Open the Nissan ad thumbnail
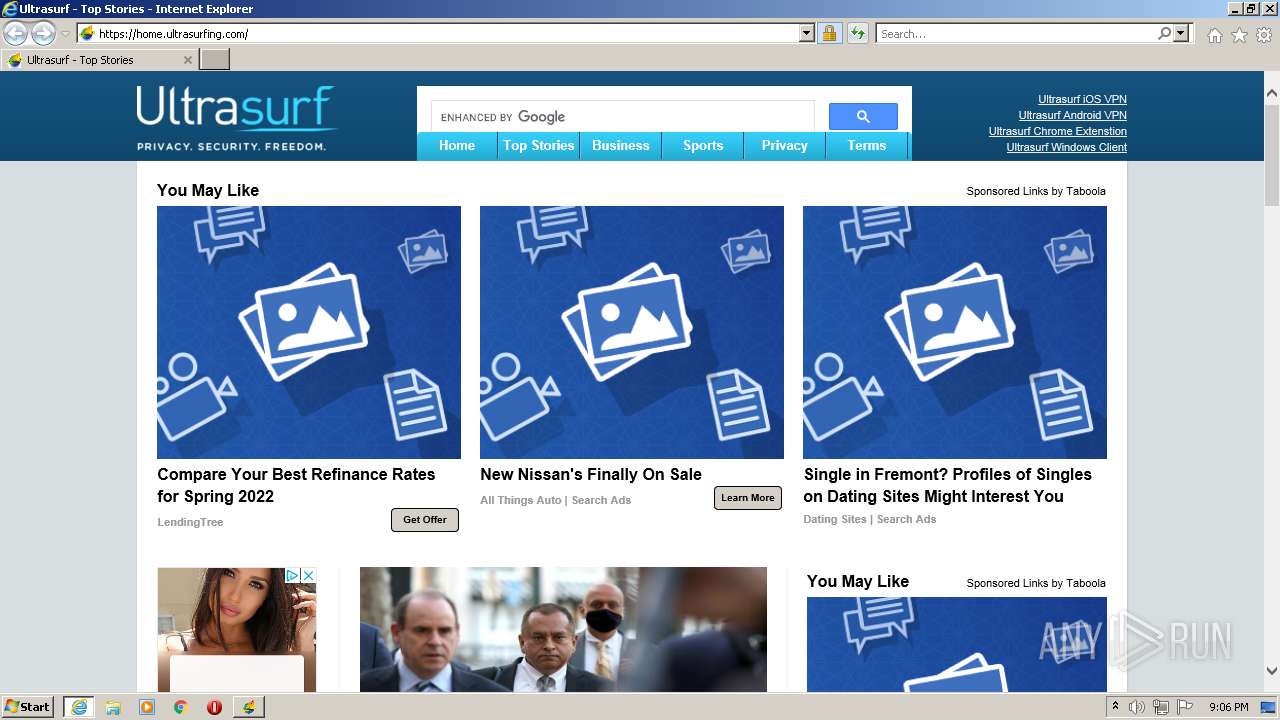Viewport: 1280px width, 720px height. (x=632, y=332)
